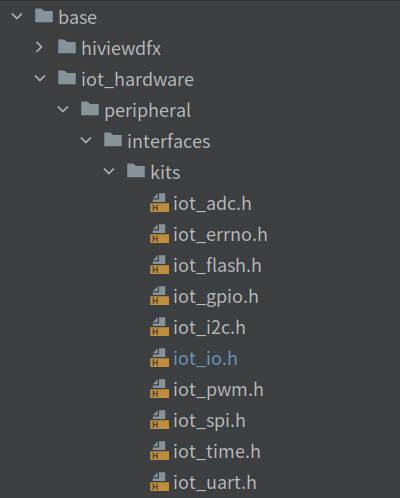Click the iot_spi.h header file icon

[x=159, y=420]
